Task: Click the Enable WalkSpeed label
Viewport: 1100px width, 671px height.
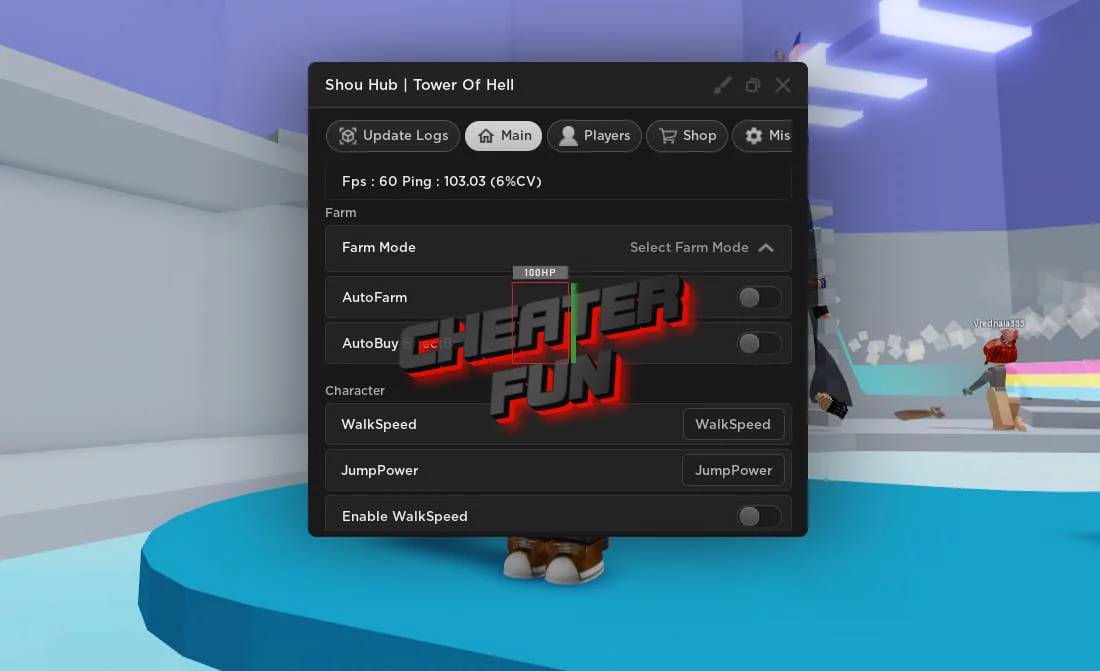Action: (405, 517)
